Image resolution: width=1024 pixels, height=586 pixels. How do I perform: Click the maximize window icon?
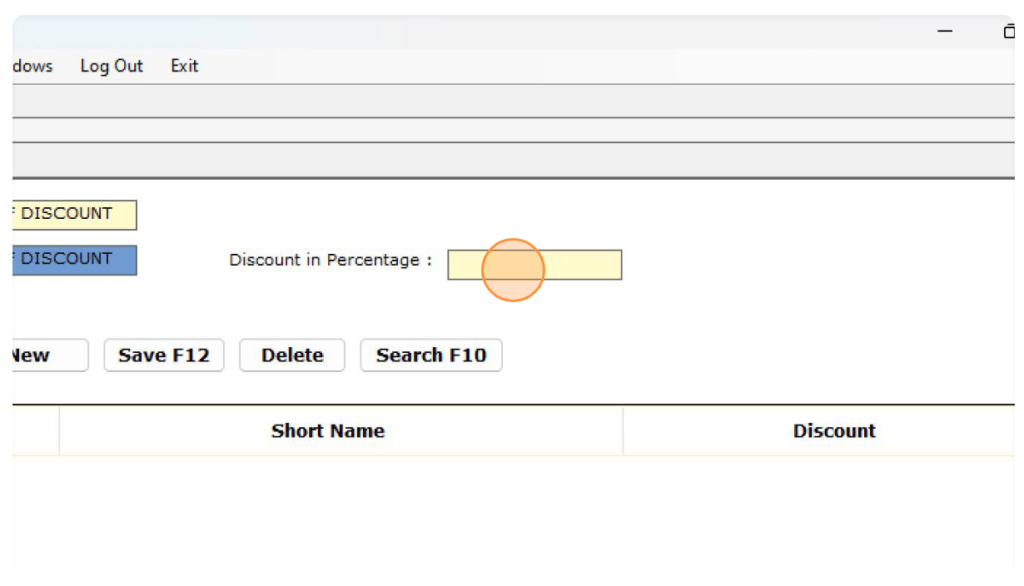[1008, 32]
